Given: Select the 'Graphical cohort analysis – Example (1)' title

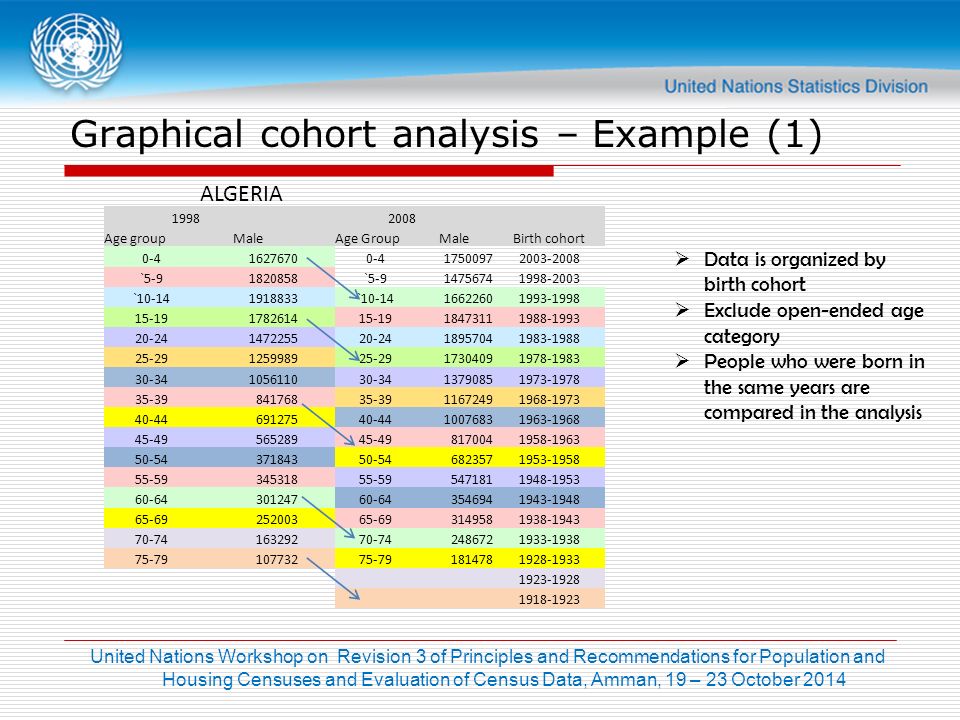Looking at the screenshot, I should [x=446, y=134].
